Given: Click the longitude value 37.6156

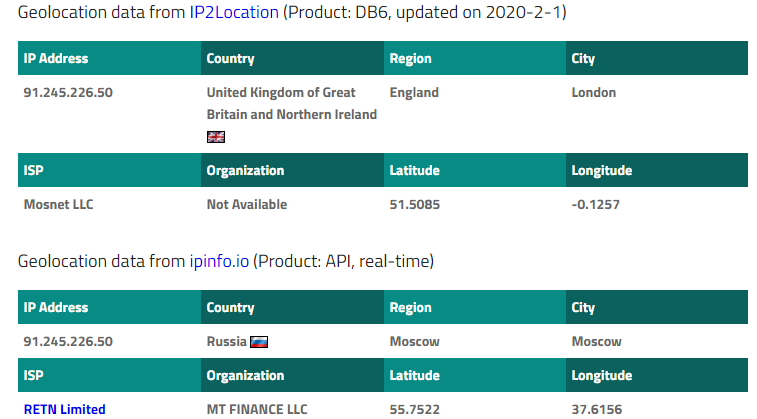Looking at the screenshot, I should (x=597, y=408).
